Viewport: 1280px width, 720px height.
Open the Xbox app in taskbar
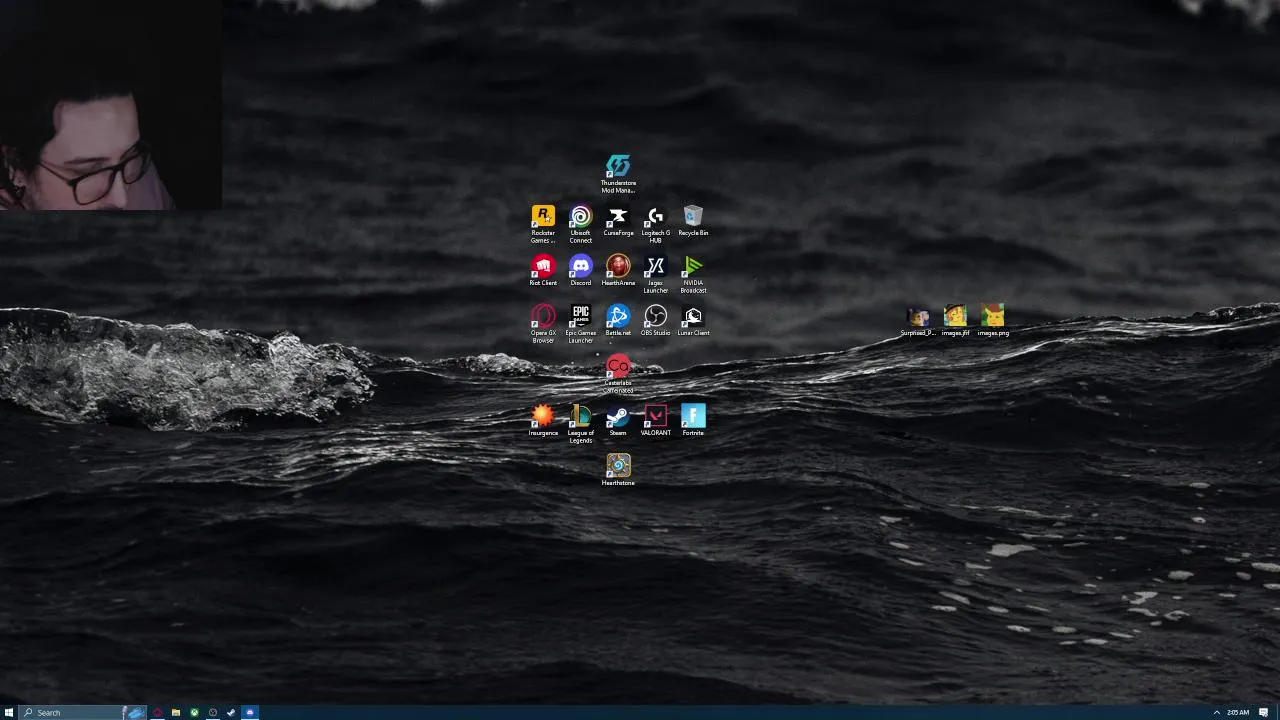(x=194, y=712)
